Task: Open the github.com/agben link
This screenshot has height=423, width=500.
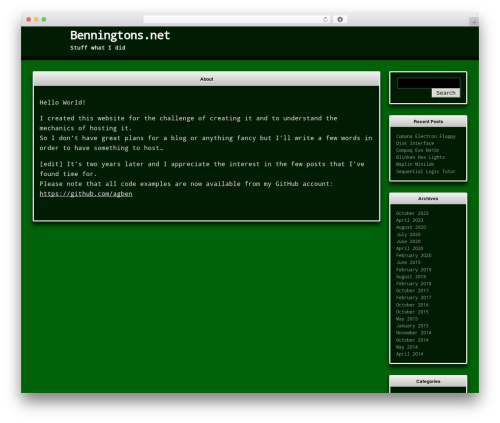Action: pos(86,194)
